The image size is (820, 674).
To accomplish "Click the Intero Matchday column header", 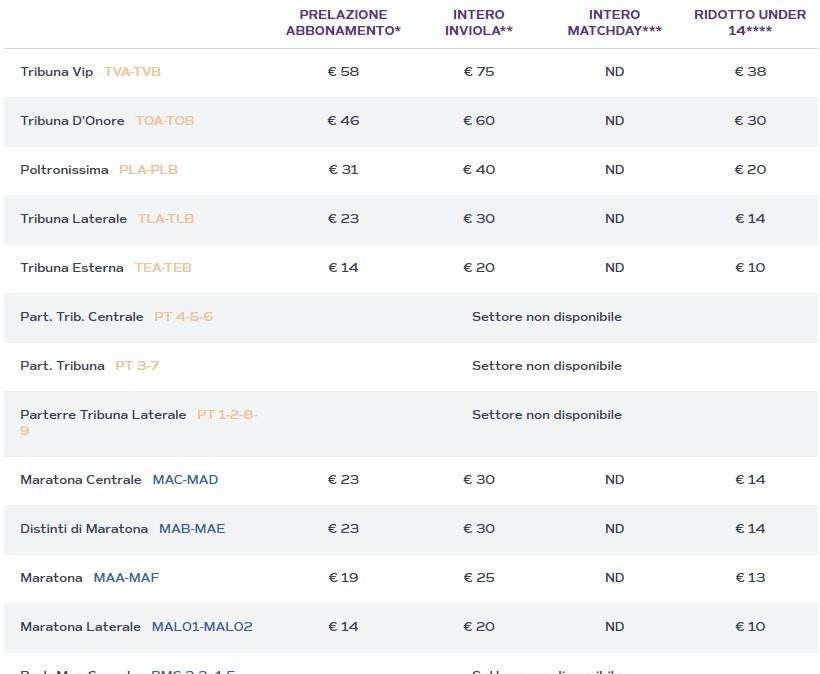I will click(614, 22).
